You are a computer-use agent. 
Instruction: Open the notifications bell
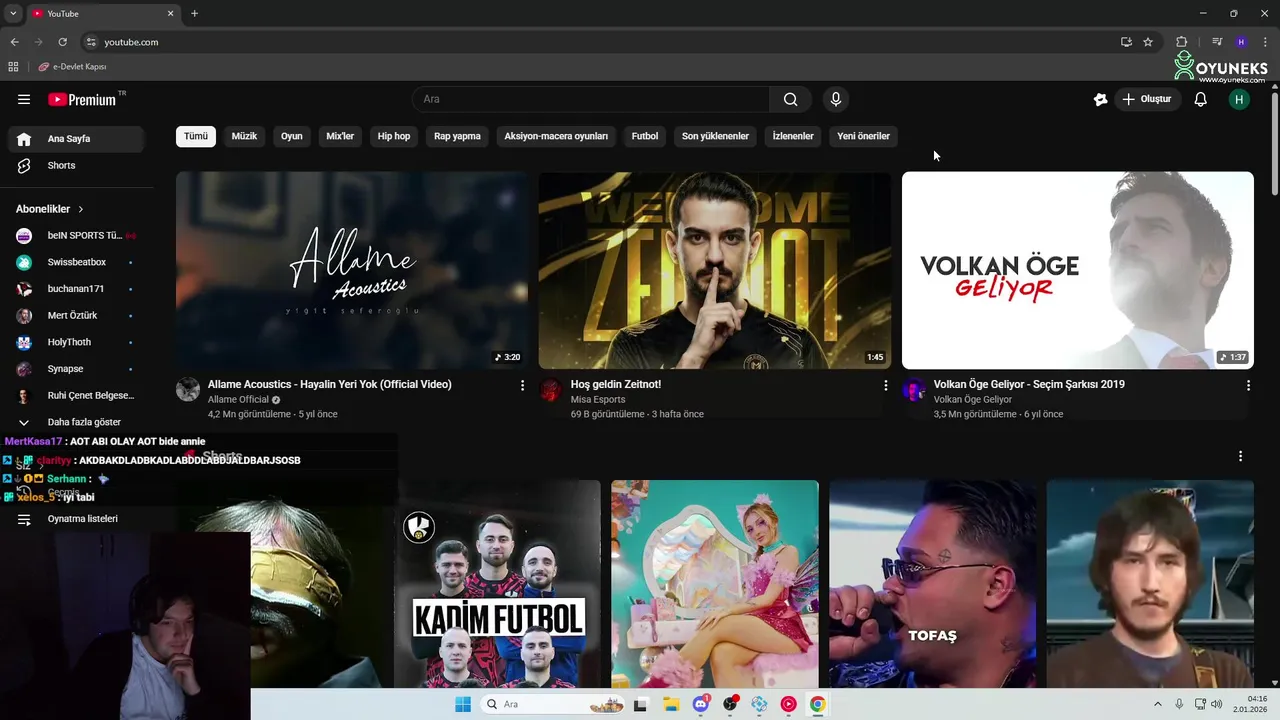pyautogui.click(x=1201, y=99)
